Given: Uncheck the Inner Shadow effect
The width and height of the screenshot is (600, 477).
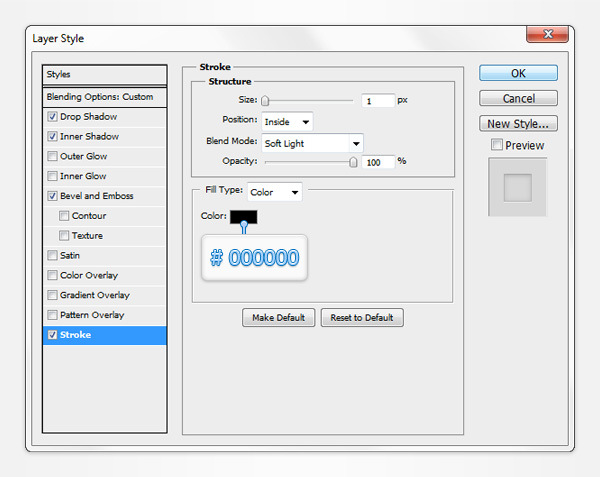Looking at the screenshot, I should point(52,137).
